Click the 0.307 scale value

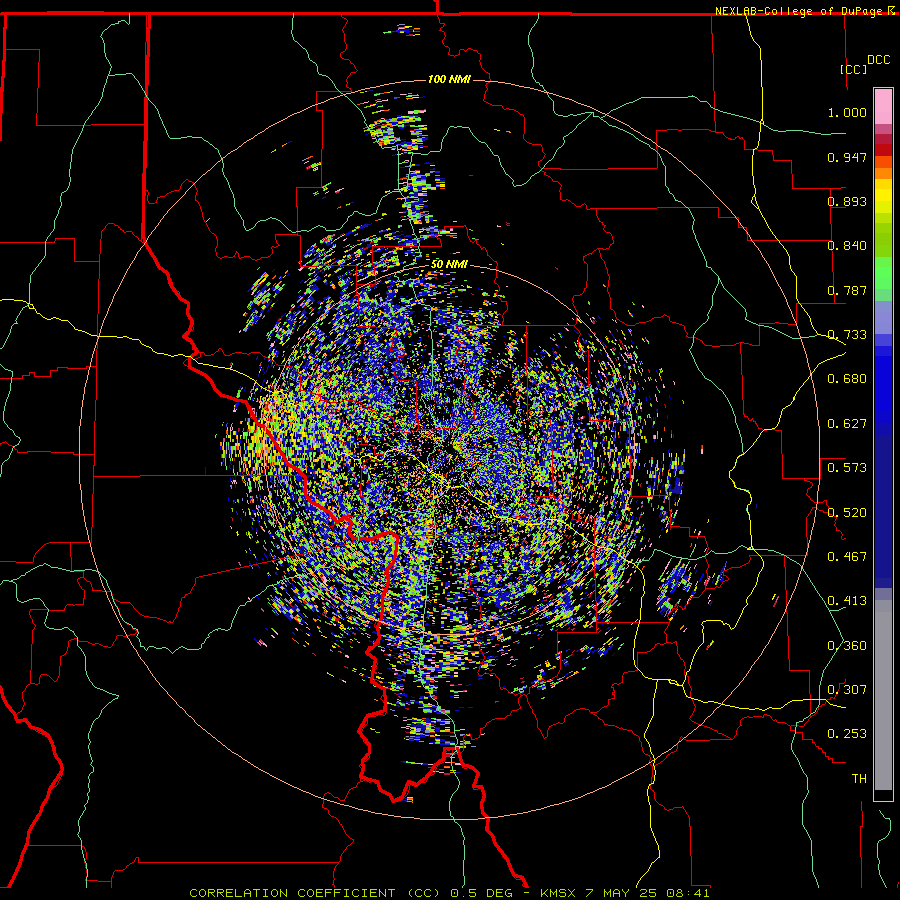(x=847, y=690)
